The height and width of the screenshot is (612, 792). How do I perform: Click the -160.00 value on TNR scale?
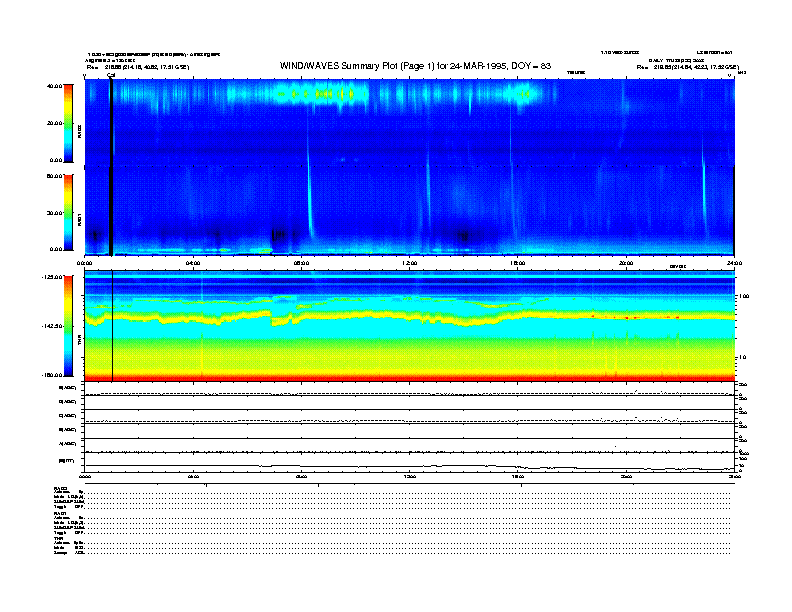pos(52,375)
